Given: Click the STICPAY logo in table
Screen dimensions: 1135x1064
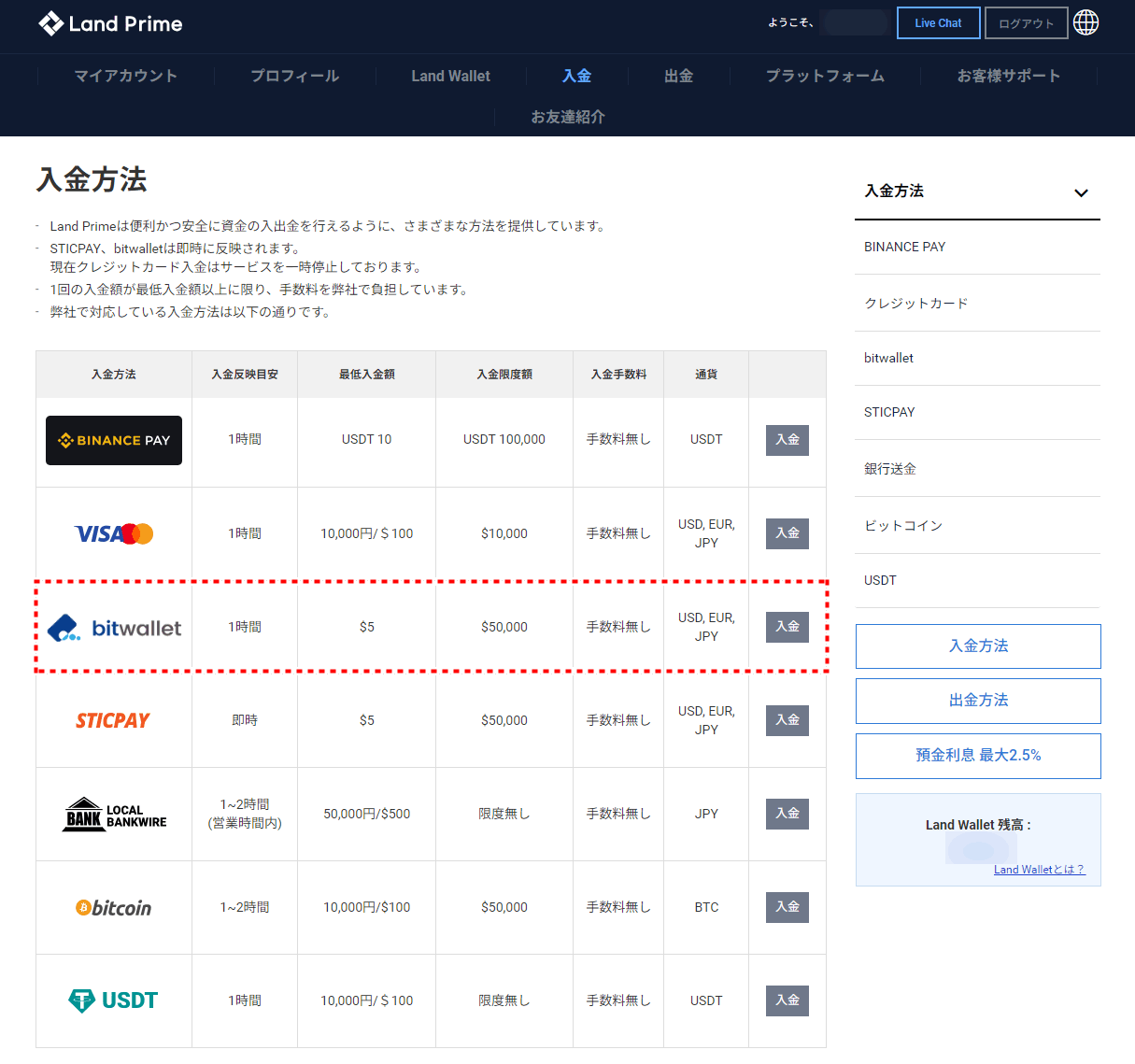Looking at the screenshot, I should (113, 720).
